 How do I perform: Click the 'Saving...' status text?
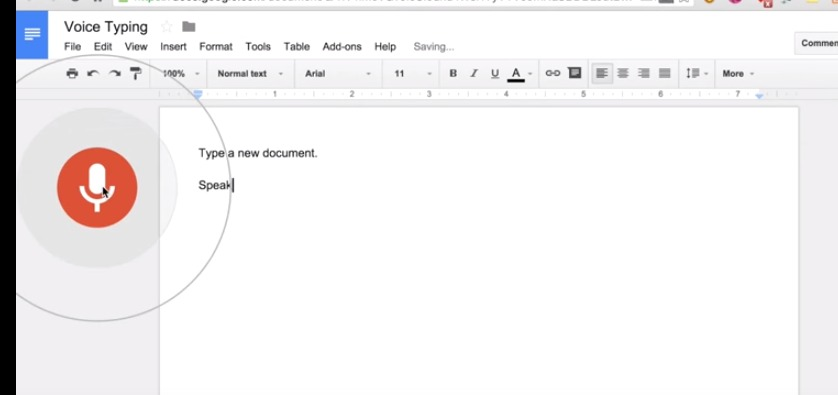434,47
